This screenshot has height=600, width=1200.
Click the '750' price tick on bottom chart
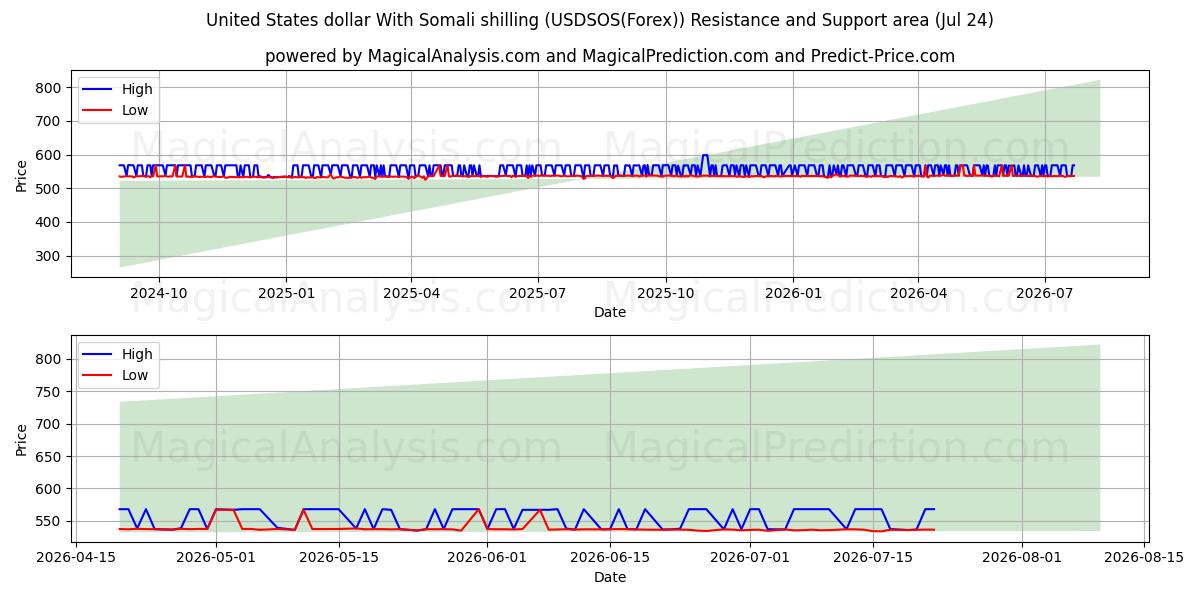[x=49, y=392]
